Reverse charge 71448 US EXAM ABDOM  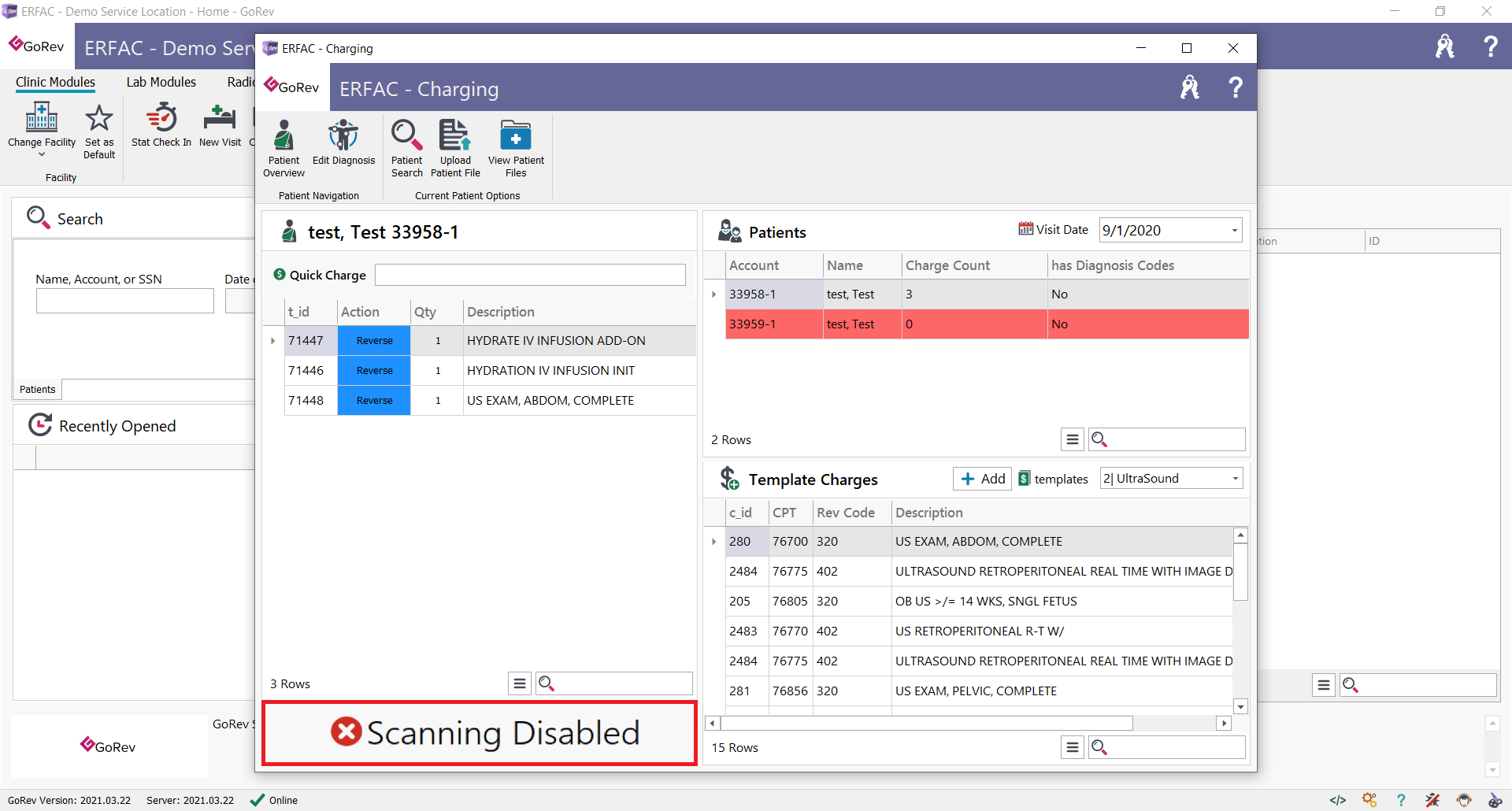point(374,401)
